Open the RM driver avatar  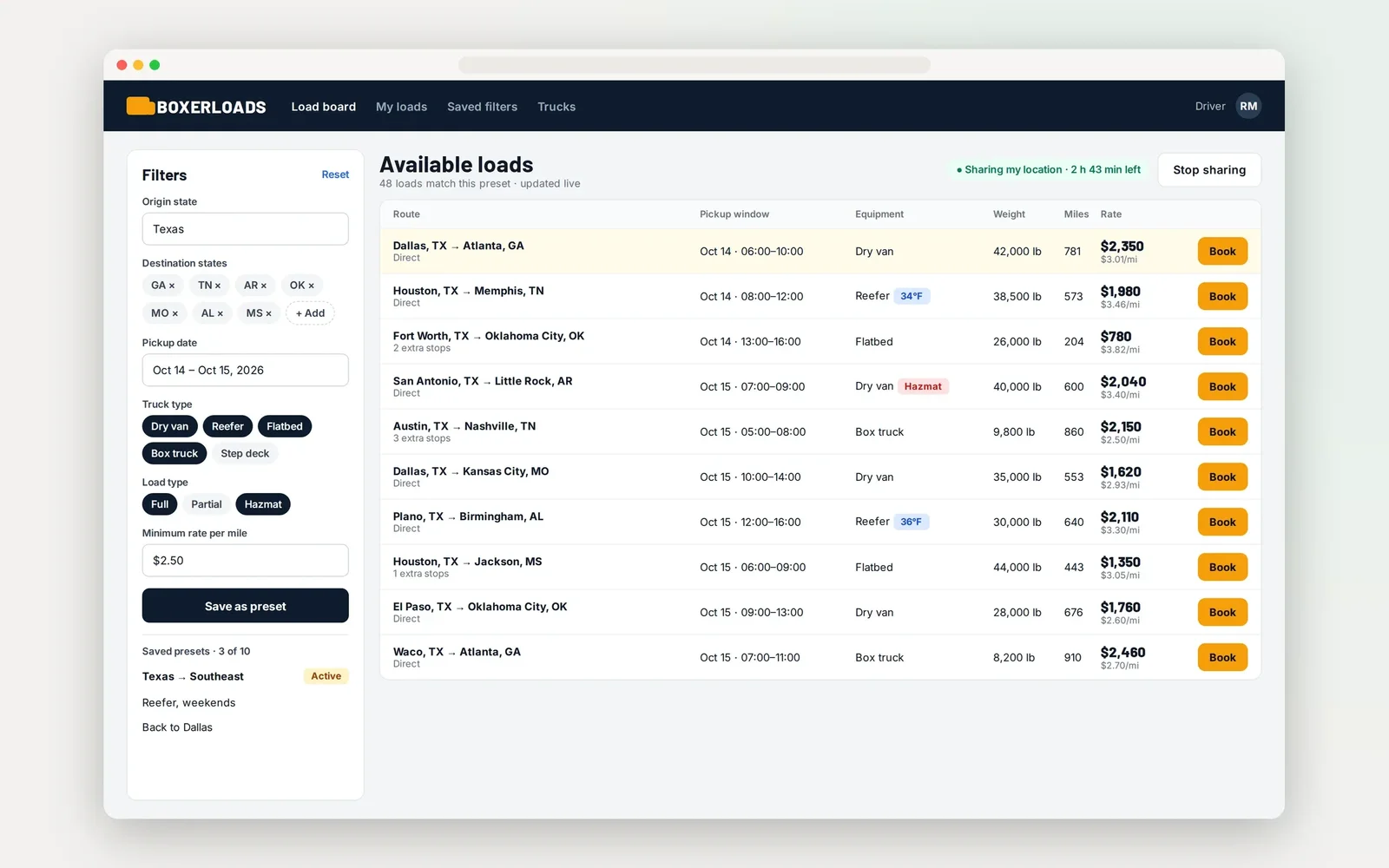coord(1248,106)
